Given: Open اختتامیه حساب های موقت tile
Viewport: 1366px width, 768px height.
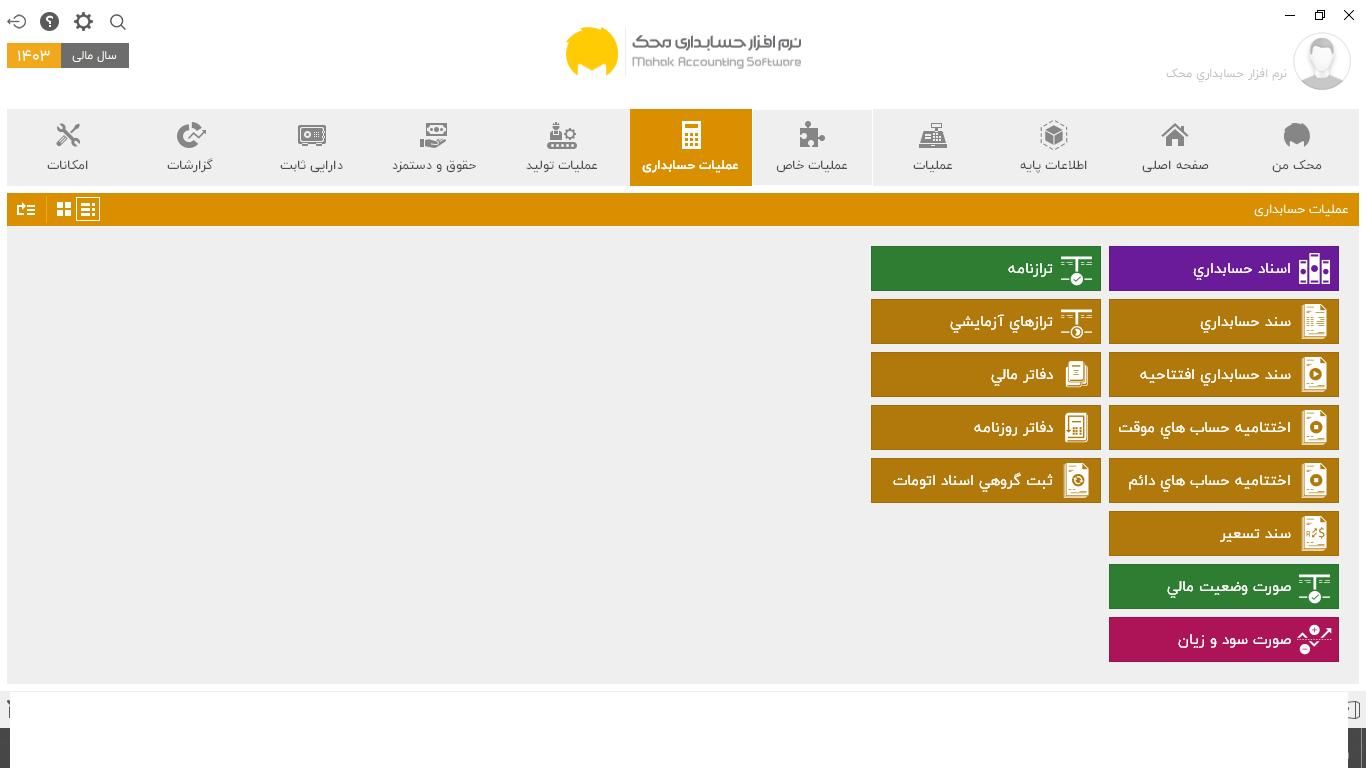Looking at the screenshot, I should pyautogui.click(x=1223, y=428).
